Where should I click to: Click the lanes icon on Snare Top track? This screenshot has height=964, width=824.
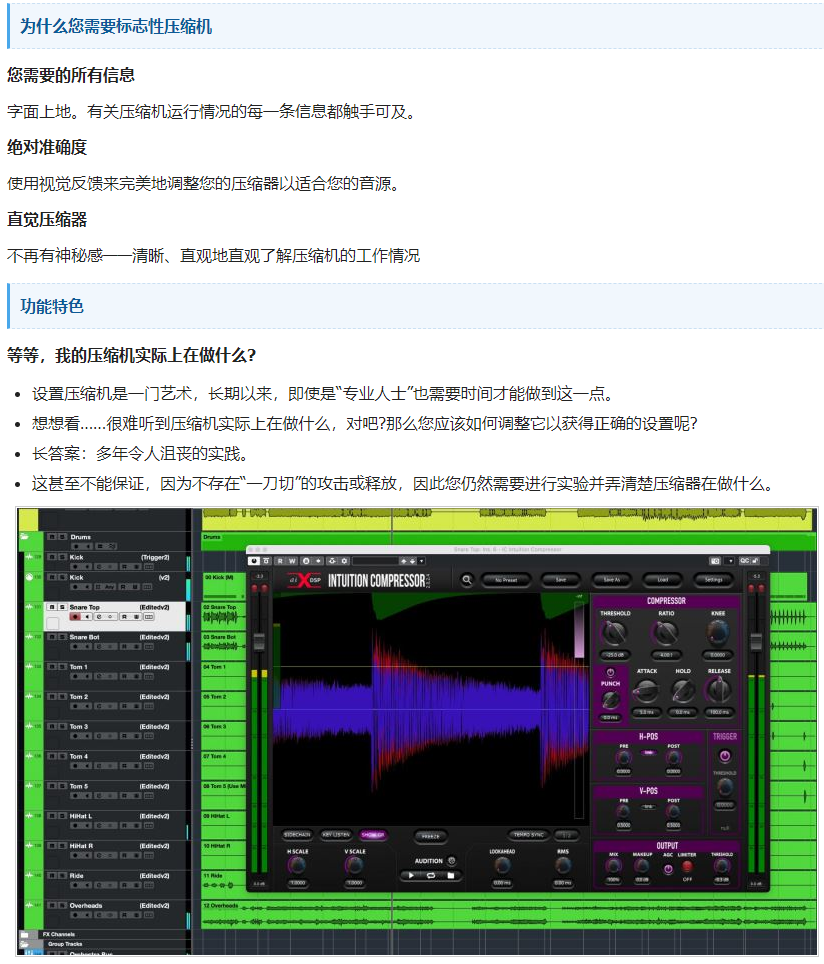point(148,617)
